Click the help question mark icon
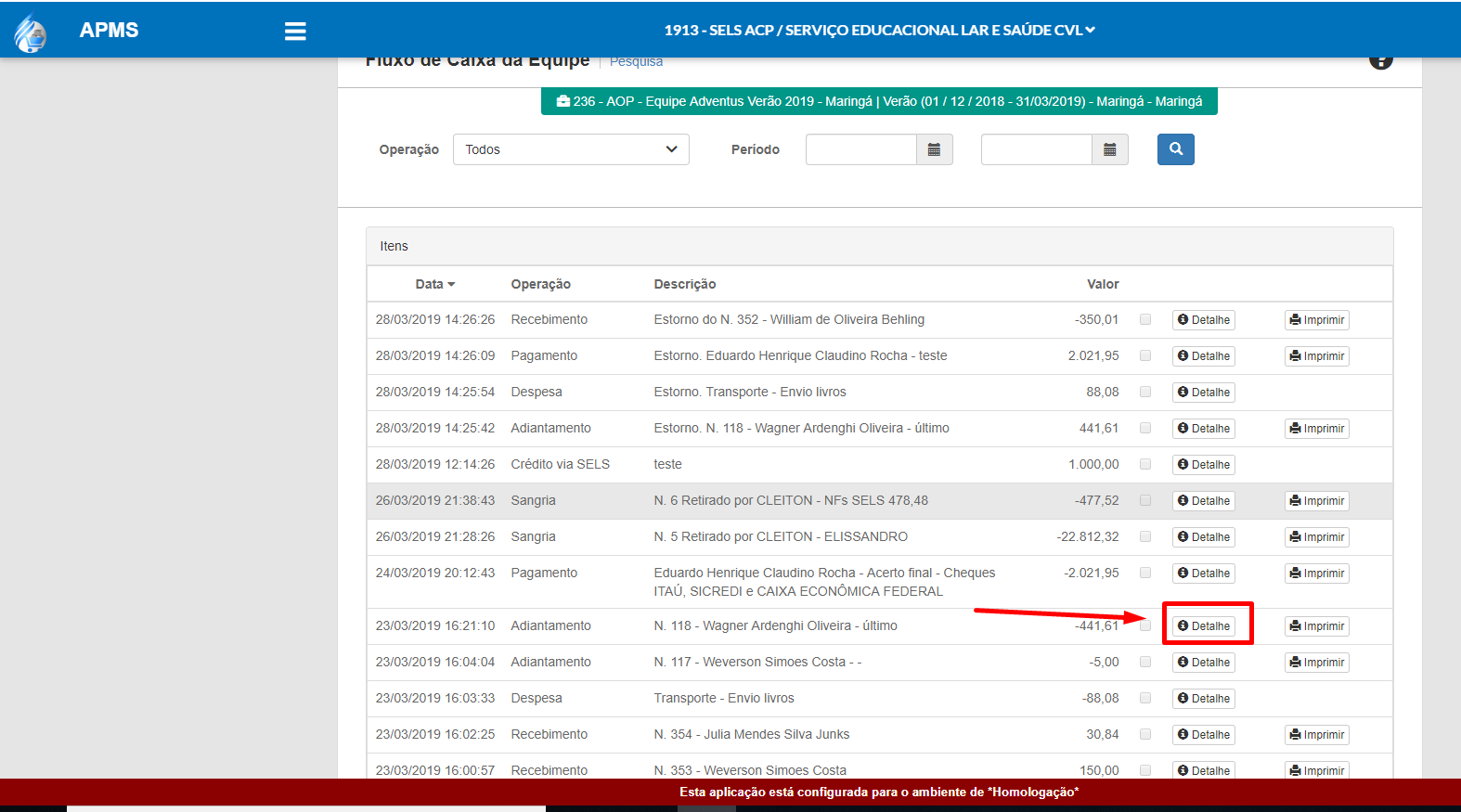 point(1380,61)
